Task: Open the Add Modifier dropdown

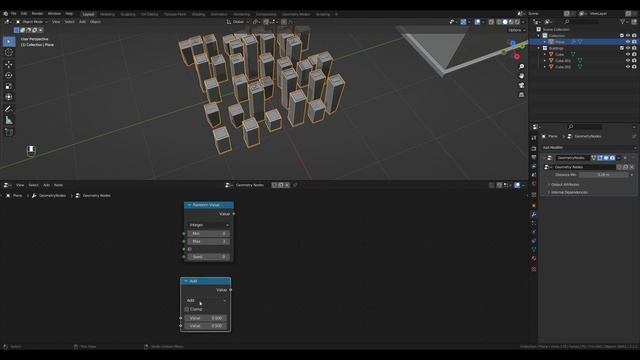Action: click(x=588, y=147)
